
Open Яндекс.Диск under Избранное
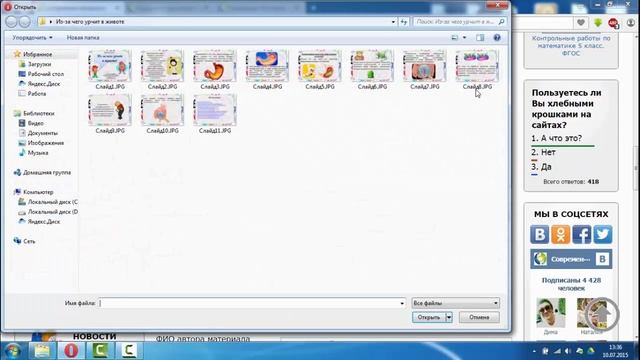tap(44, 84)
